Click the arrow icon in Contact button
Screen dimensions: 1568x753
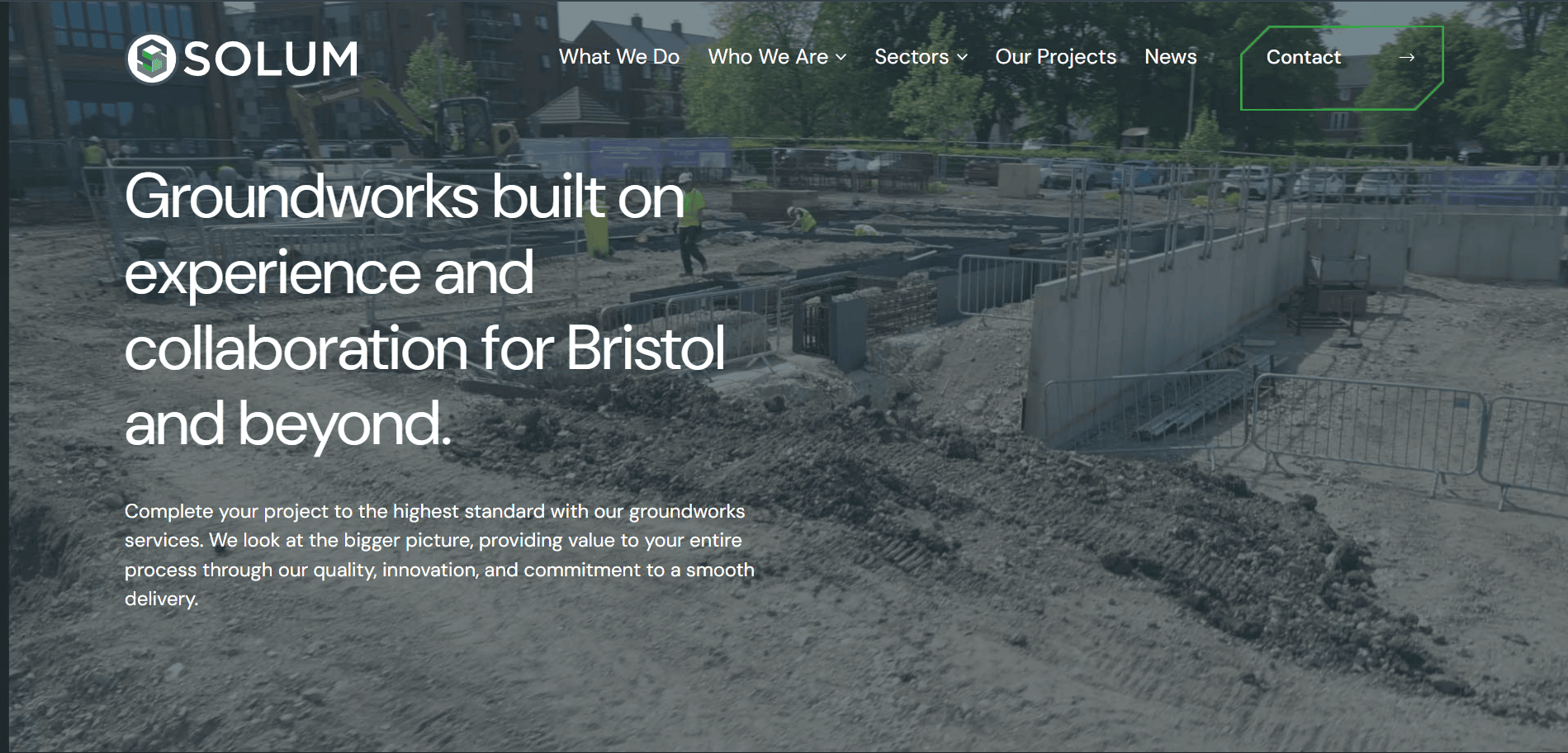tap(1407, 57)
